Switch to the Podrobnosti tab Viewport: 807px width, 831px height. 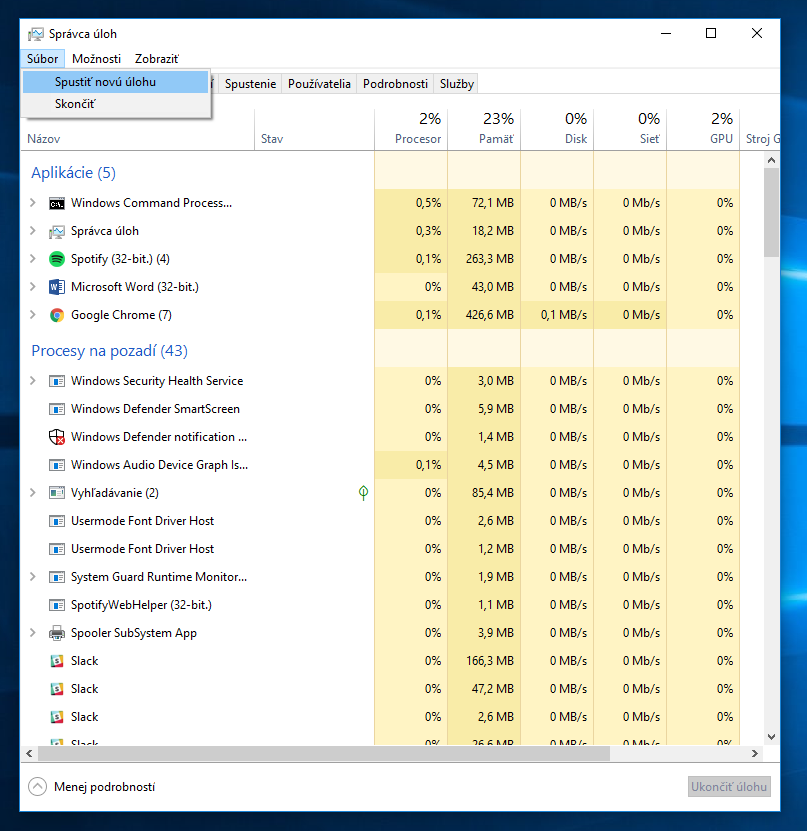[395, 84]
